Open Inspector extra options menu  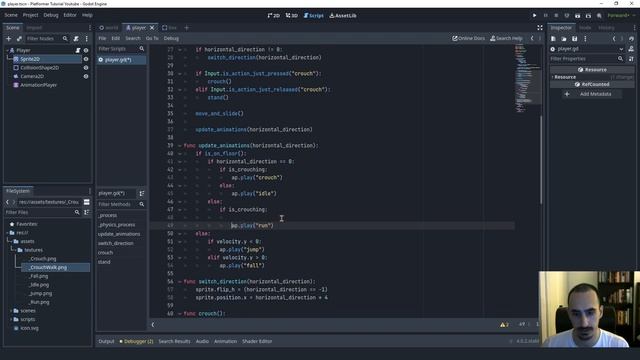pyautogui.click(x=585, y=38)
